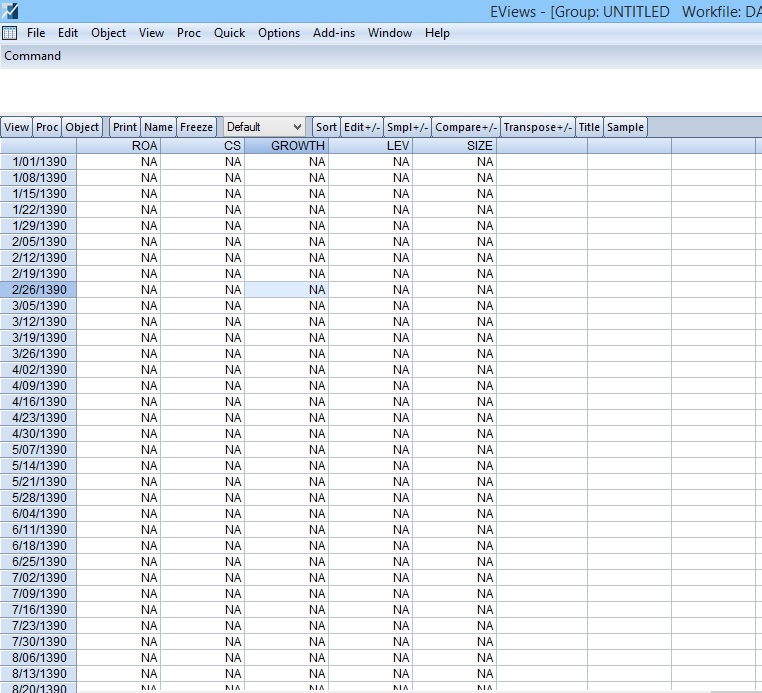Click the group View toolbar button

16,127
